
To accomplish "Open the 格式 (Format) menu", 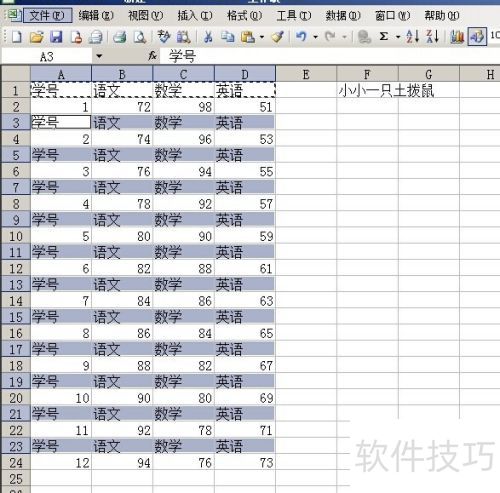I will click(x=244, y=15).
